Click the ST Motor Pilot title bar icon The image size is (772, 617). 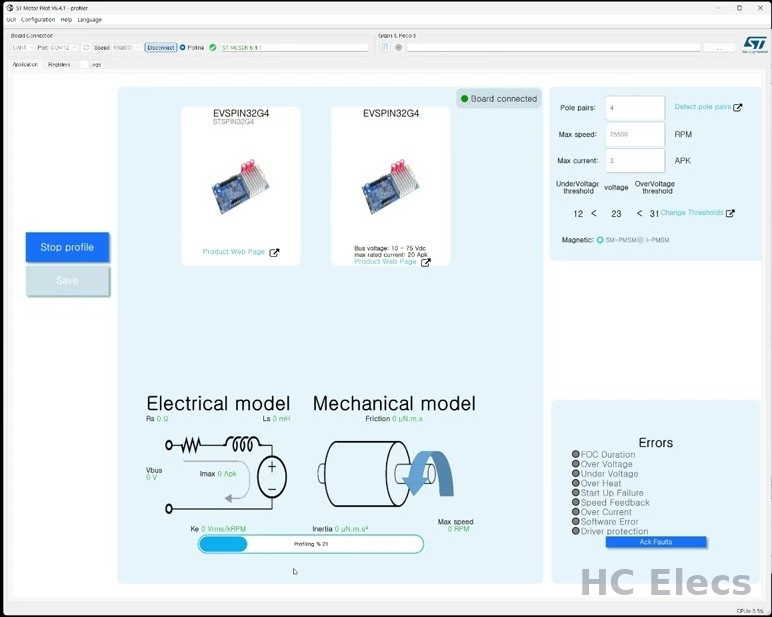click(10, 8)
